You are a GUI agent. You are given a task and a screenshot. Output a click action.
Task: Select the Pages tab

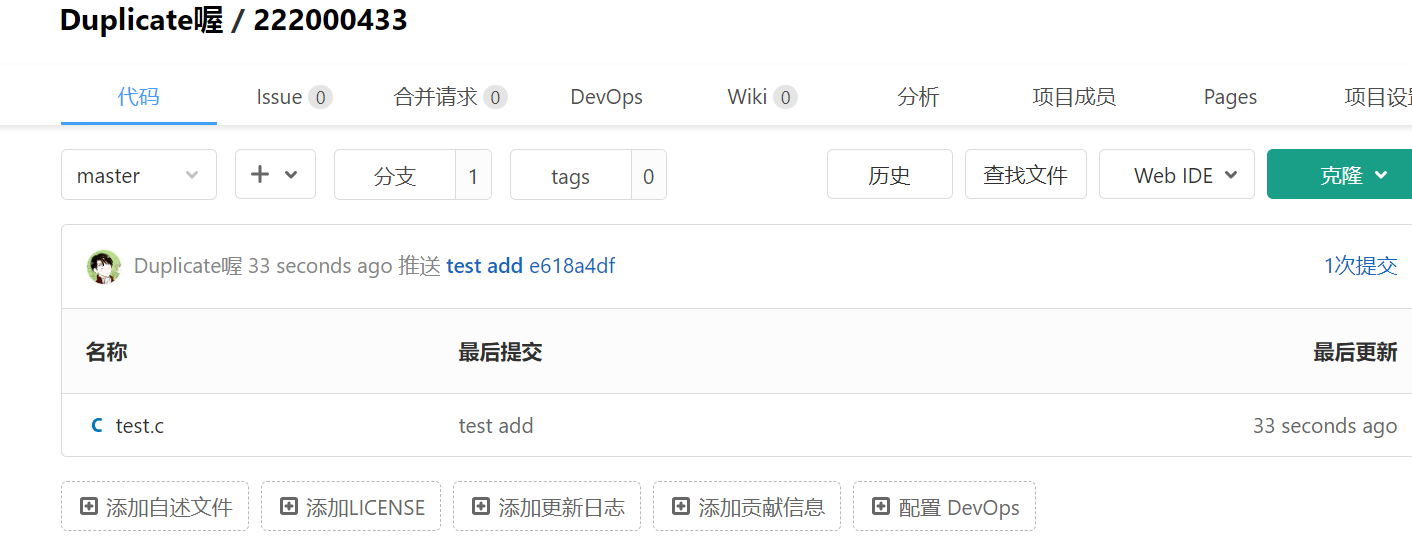pyautogui.click(x=1230, y=97)
